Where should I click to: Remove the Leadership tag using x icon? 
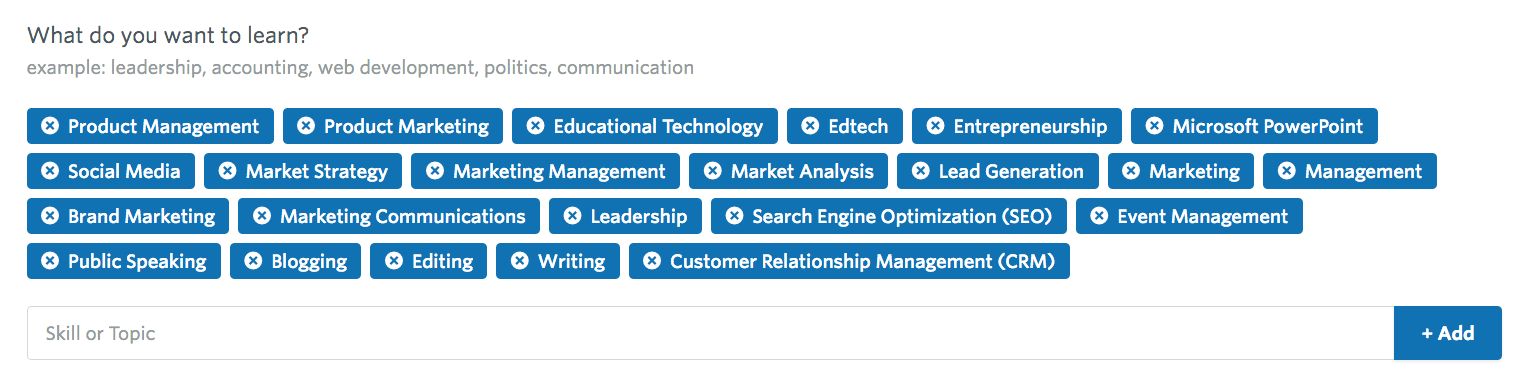pos(572,216)
